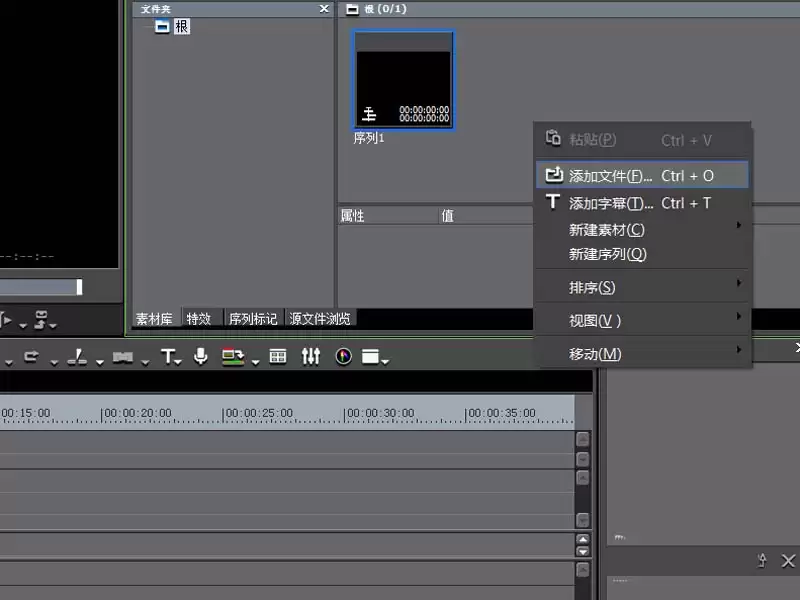Click the colored sequence export icon with arrow
Screen dimensions: 800x600
coord(233,356)
